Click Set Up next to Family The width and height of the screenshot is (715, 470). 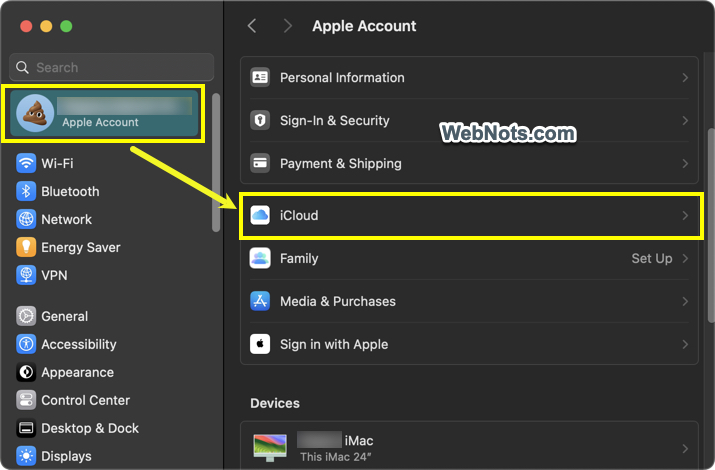652,258
